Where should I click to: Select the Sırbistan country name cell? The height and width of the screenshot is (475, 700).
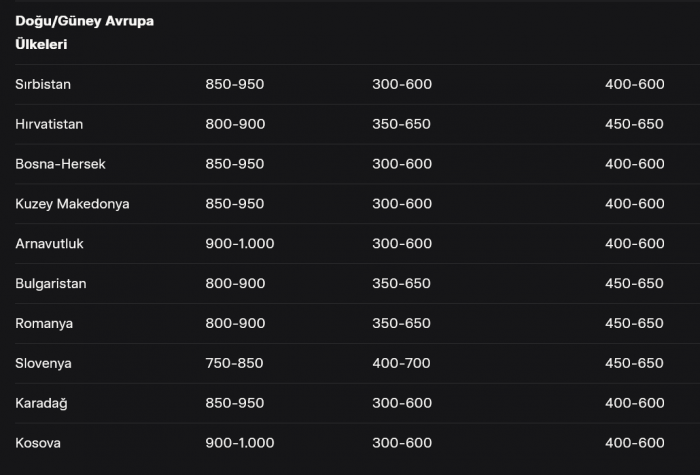tap(43, 84)
